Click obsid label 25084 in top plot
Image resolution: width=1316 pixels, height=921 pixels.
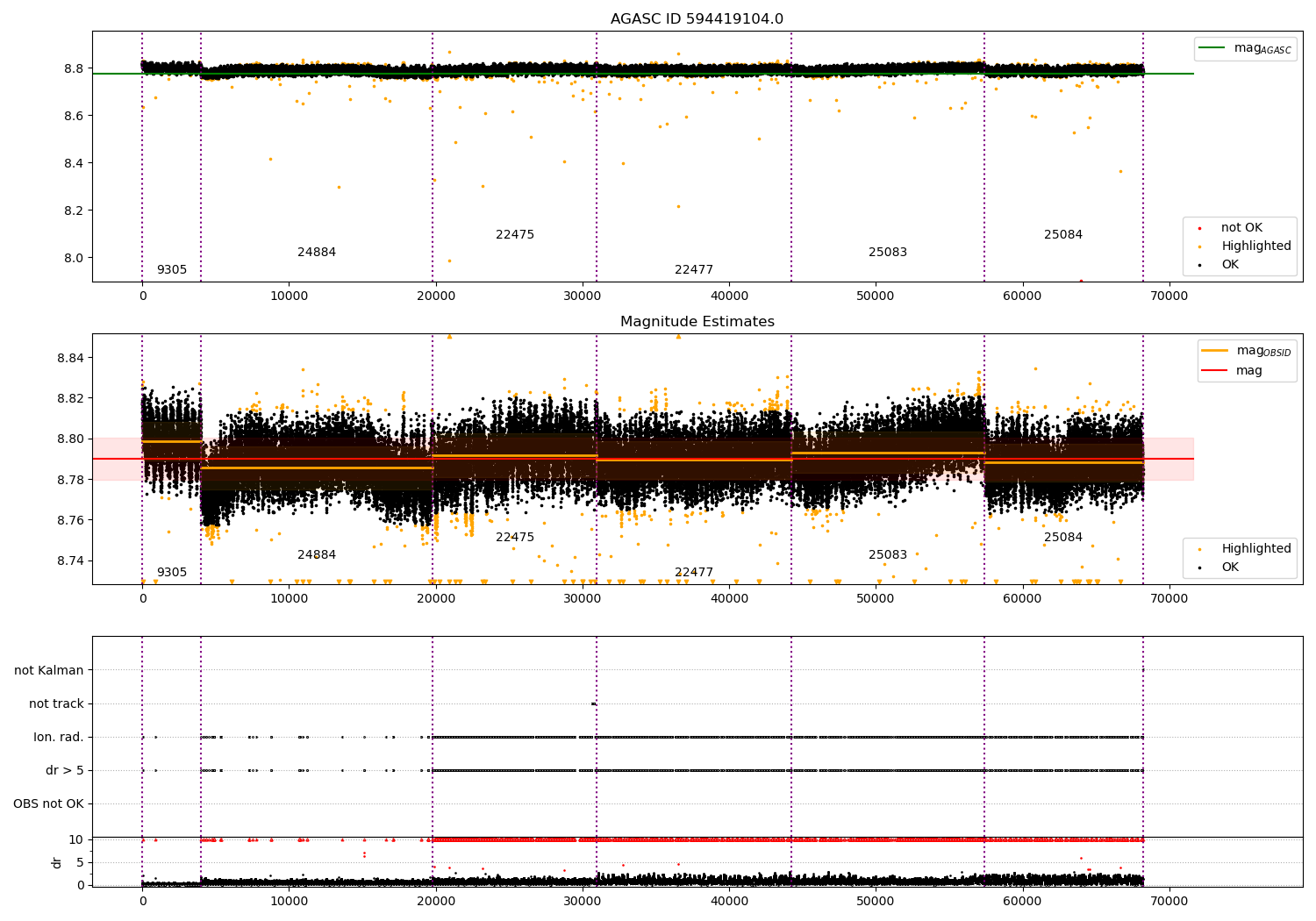tap(1063, 235)
